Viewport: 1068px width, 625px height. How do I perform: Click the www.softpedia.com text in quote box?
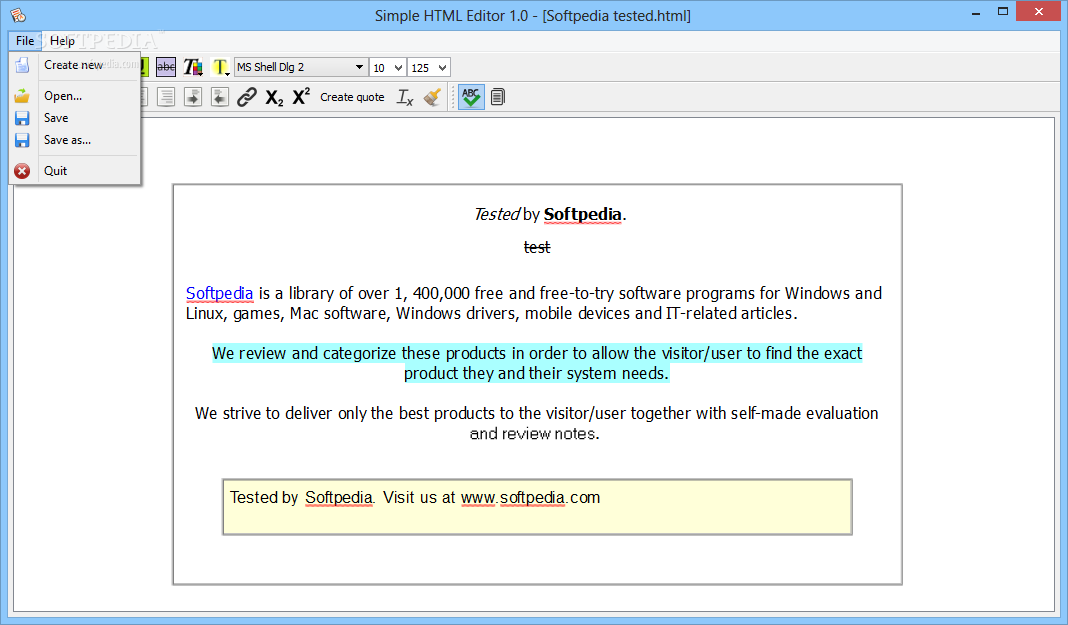[x=530, y=498]
